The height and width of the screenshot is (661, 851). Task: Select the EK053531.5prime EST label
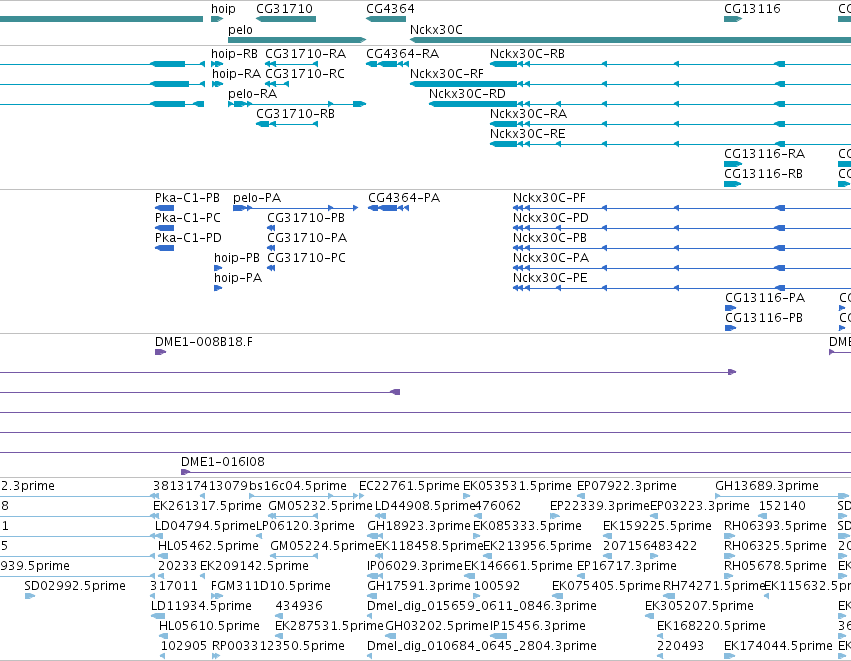517,486
